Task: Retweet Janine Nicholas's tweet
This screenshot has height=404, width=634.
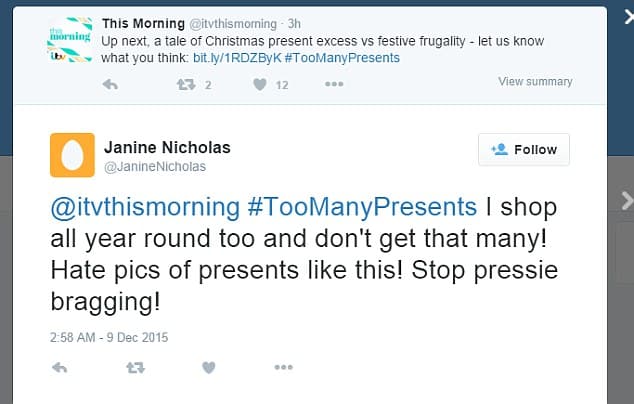Action: click(135, 368)
